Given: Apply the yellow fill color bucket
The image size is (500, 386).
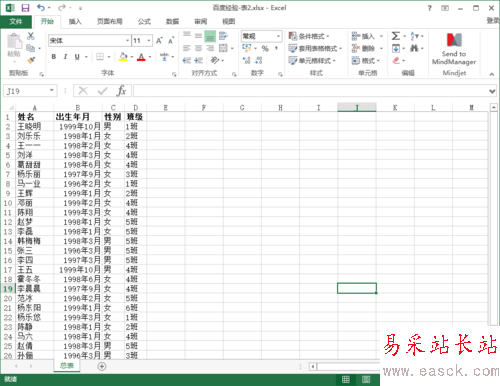Looking at the screenshot, I should click(x=123, y=57).
